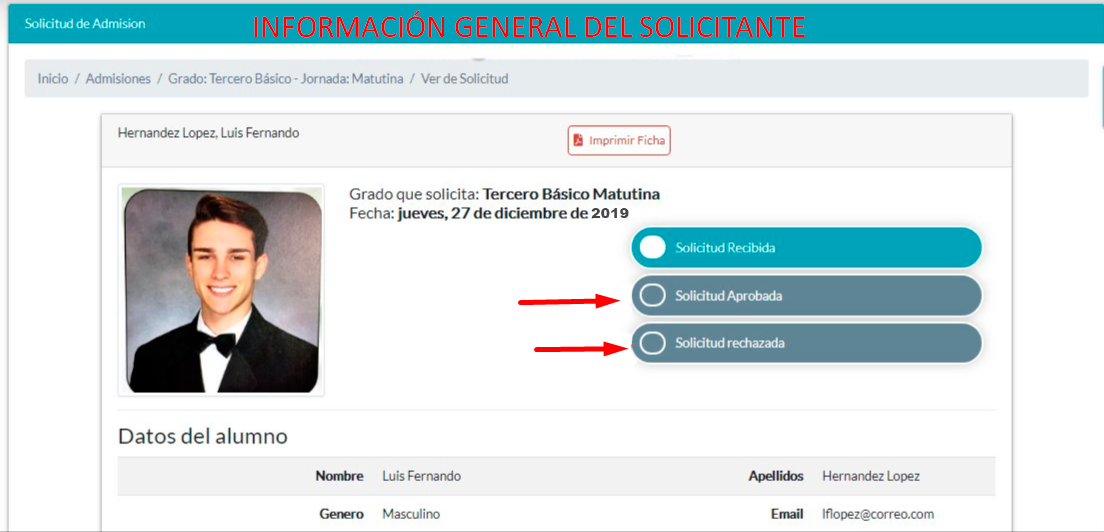Click the Genero value Masculino
Image resolution: width=1104 pixels, height=532 pixels.
[411, 514]
